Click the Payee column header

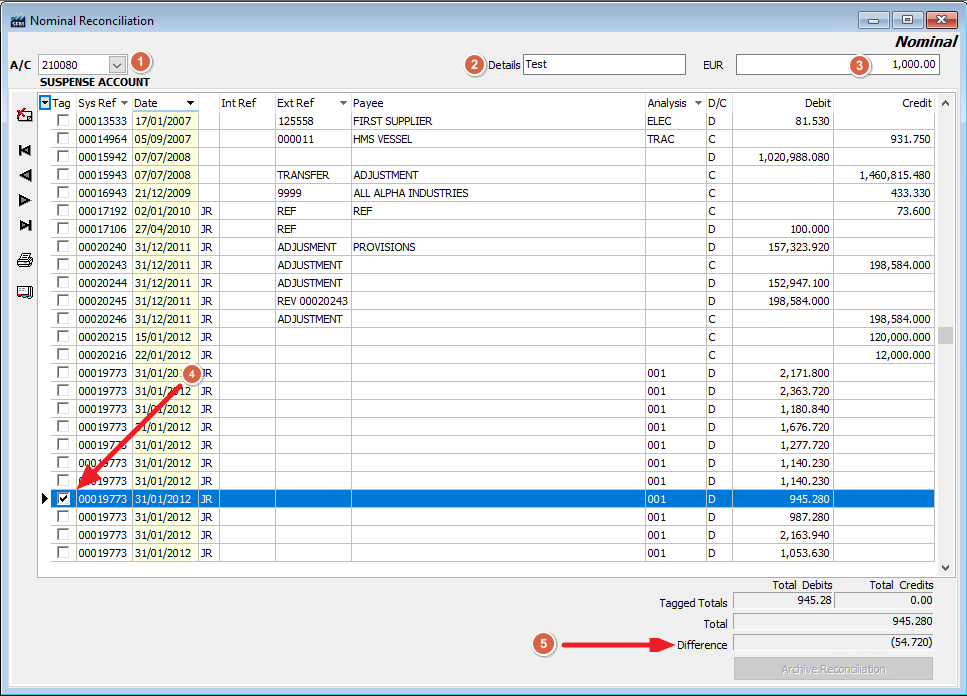368,103
